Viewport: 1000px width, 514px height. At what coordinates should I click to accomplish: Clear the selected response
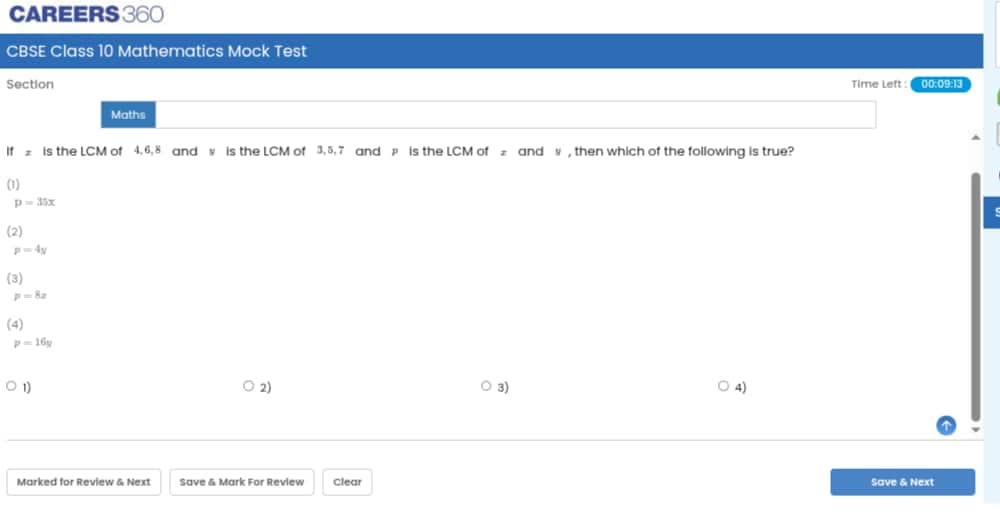[347, 482]
